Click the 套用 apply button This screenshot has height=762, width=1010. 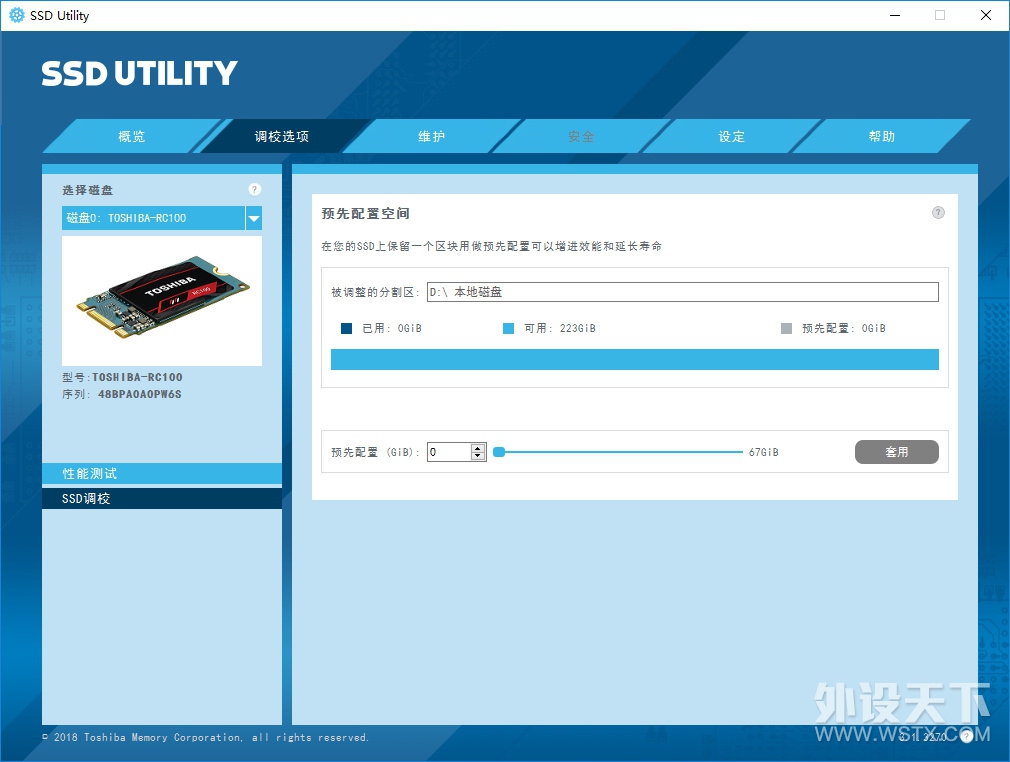pyautogui.click(x=897, y=452)
